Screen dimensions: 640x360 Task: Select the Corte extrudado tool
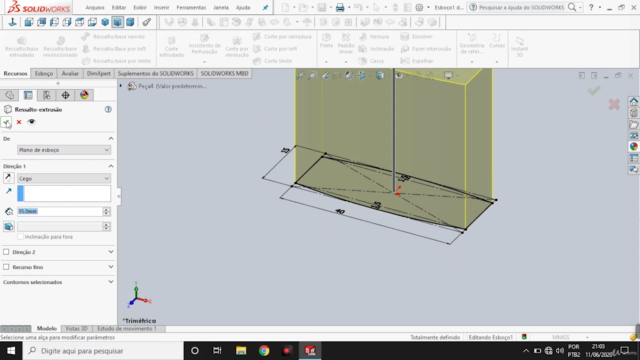point(171,47)
